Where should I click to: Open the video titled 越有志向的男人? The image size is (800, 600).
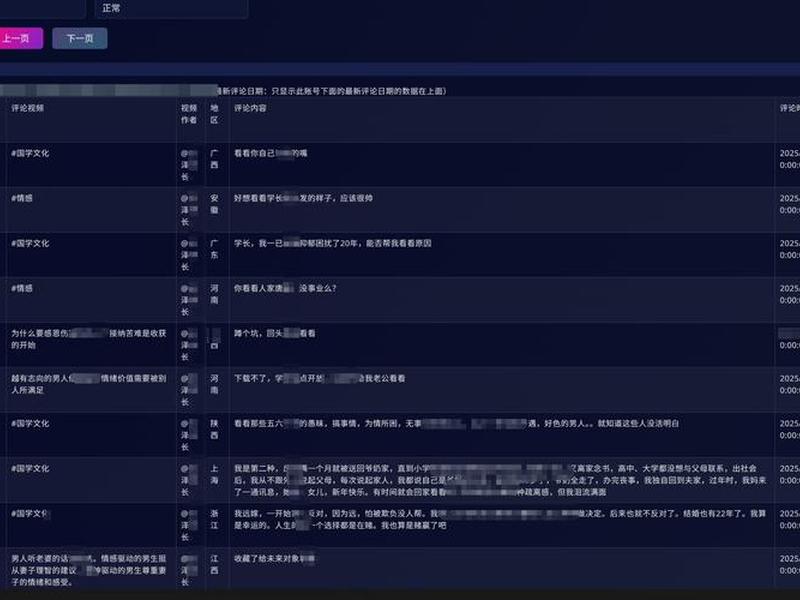pos(89,384)
